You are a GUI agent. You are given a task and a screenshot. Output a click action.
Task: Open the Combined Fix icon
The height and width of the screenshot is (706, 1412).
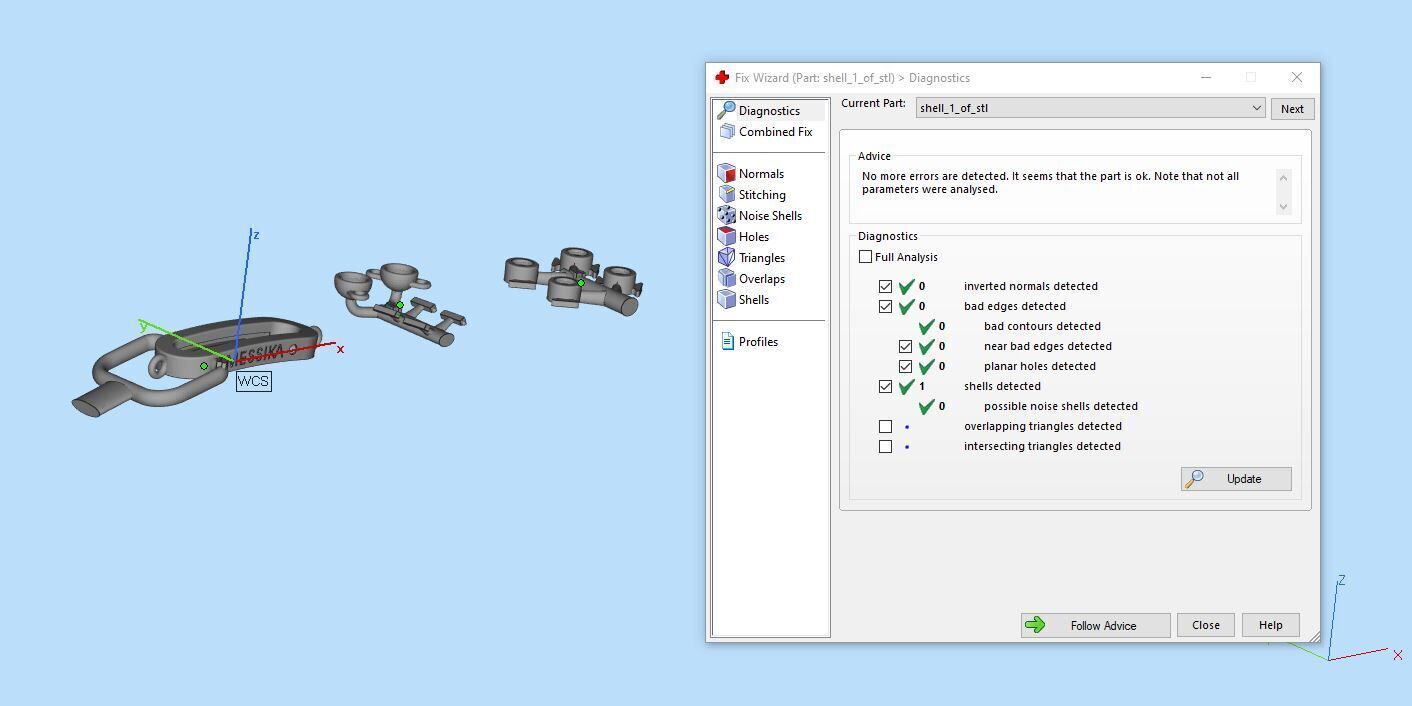click(727, 132)
